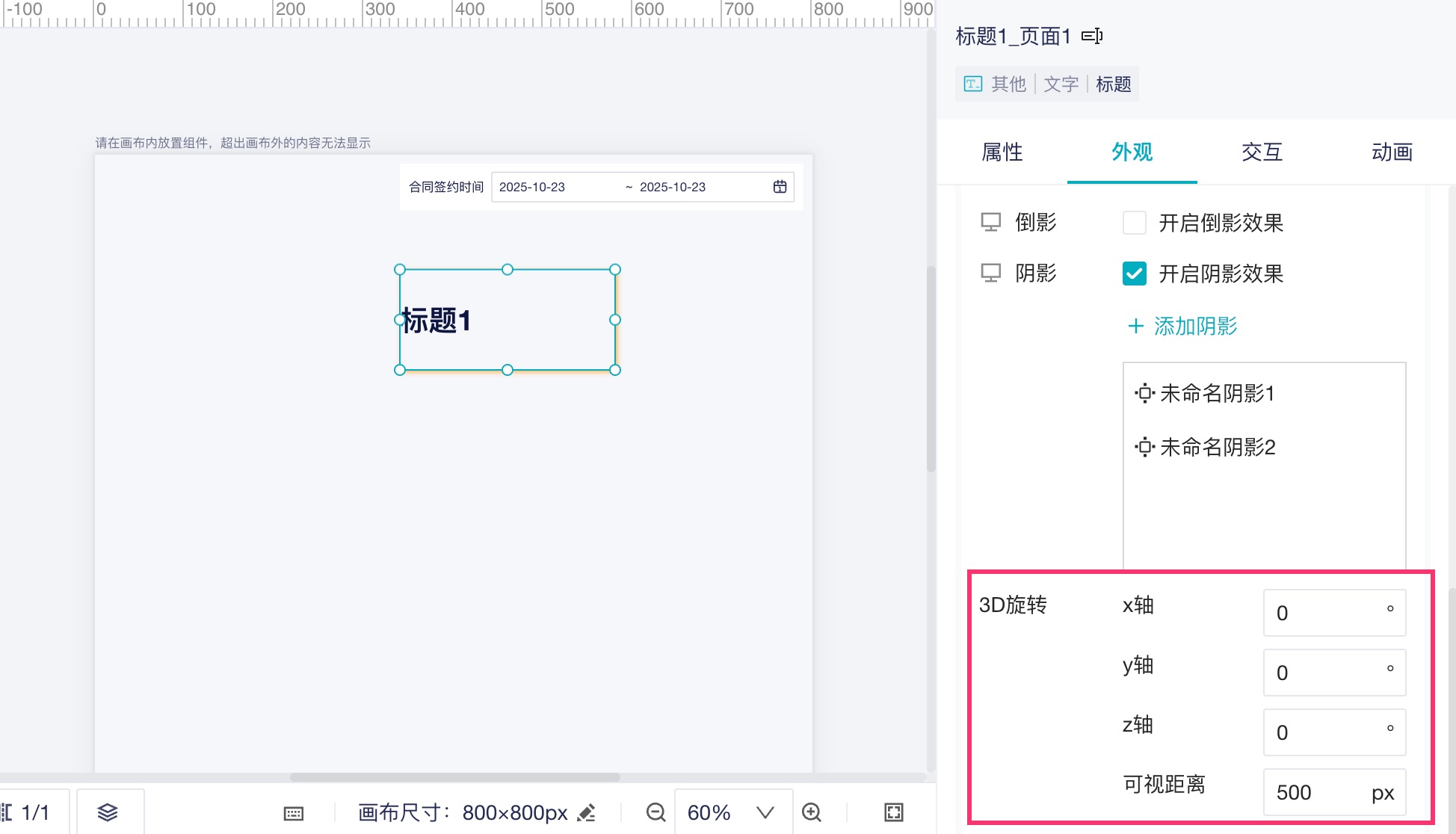Zoom out the canvas
1456x834 pixels.
pos(655,812)
